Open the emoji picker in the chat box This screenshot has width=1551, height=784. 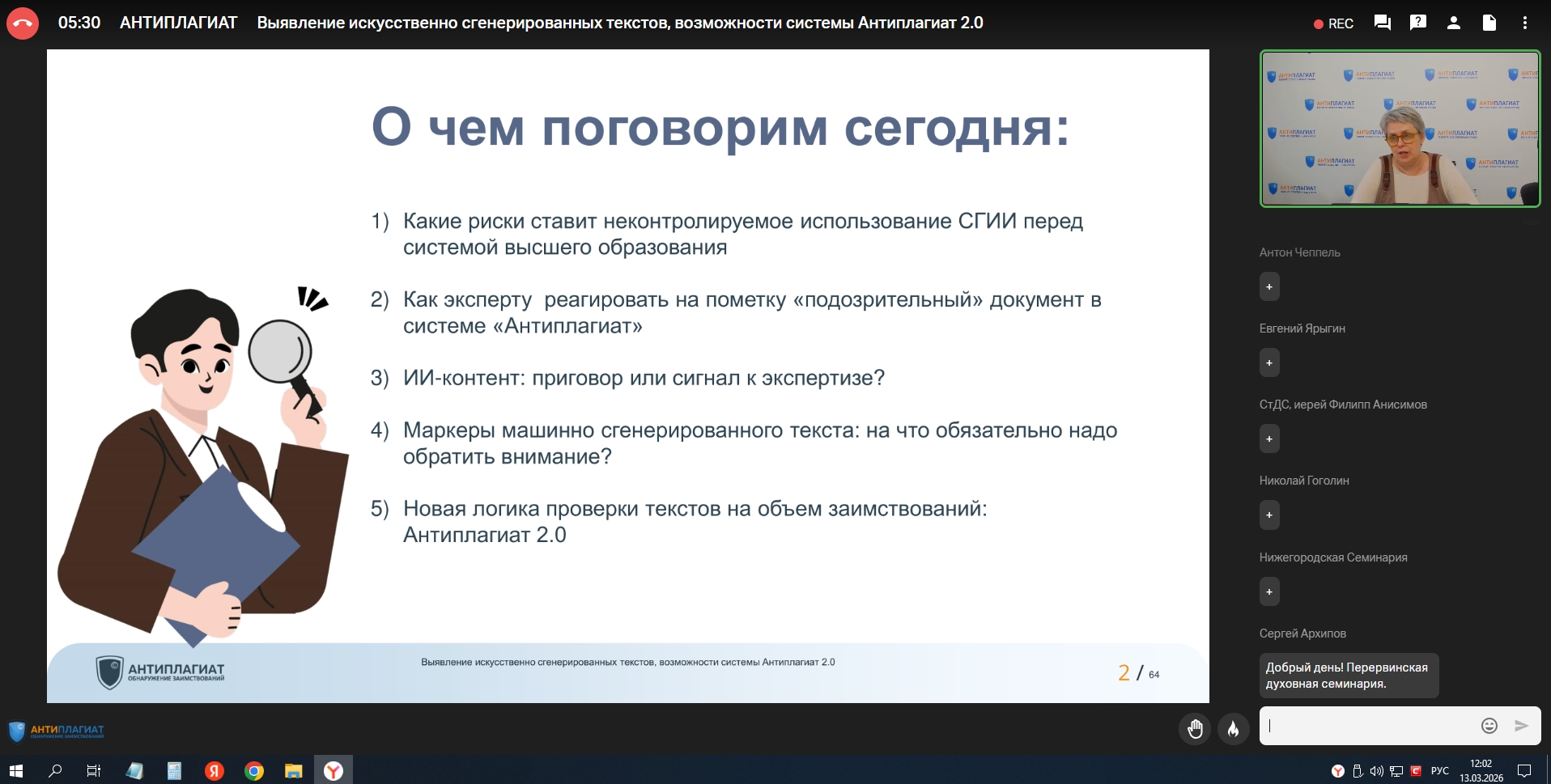[1489, 726]
